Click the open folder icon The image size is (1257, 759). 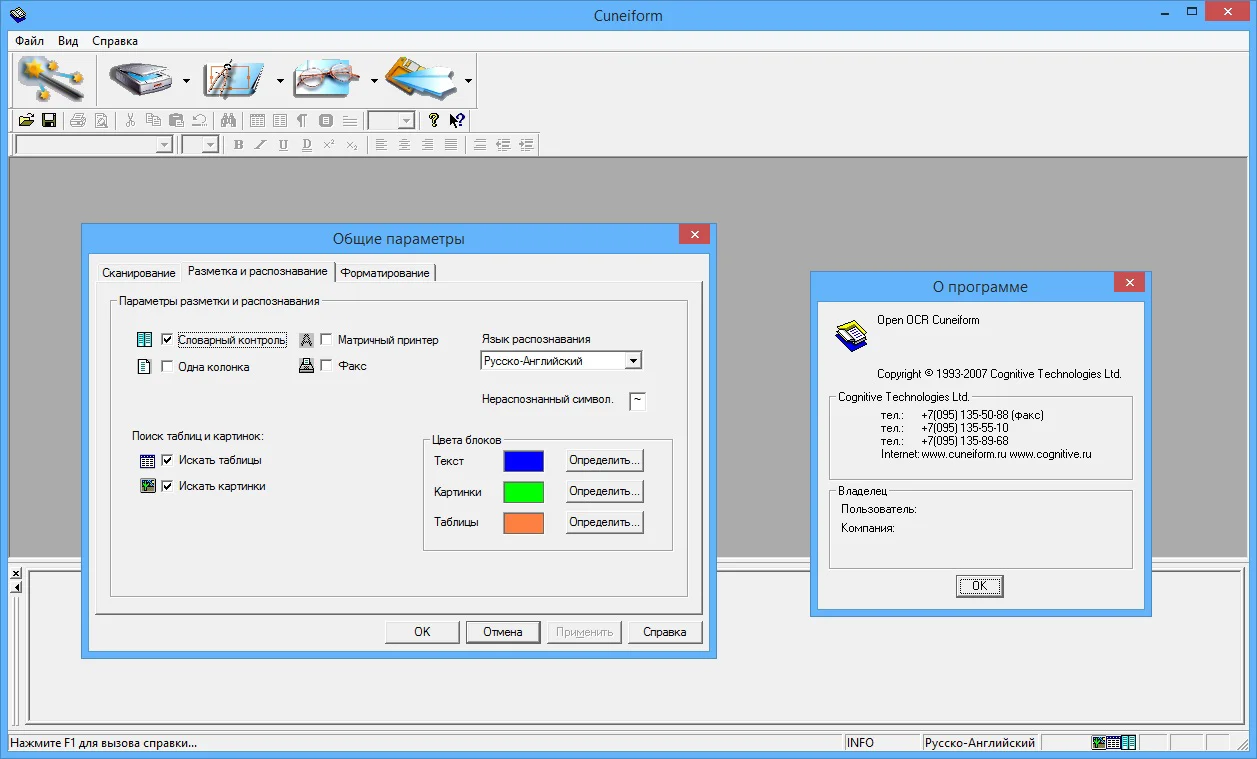[26, 120]
